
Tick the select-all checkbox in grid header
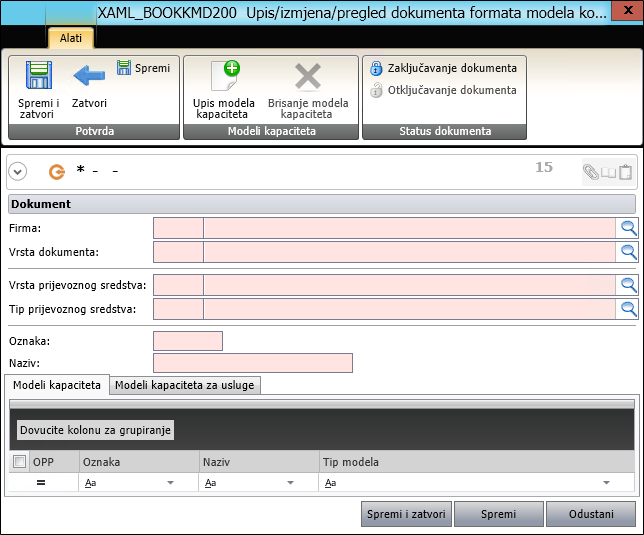pos(19,462)
